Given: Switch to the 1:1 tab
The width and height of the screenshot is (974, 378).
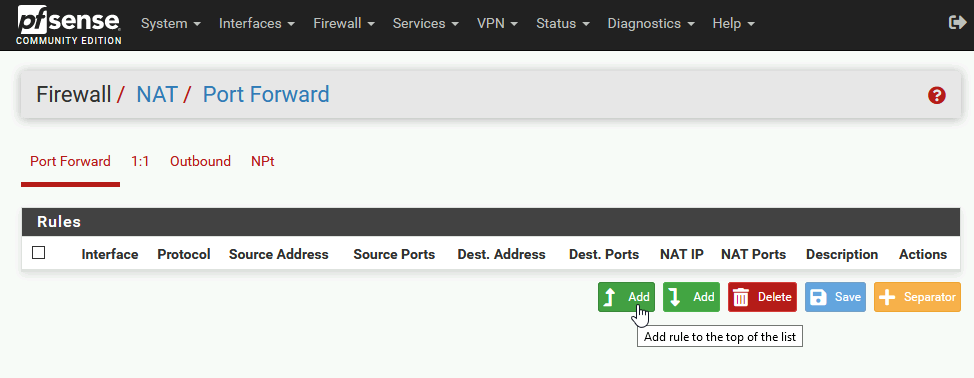Looking at the screenshot, I should tap(140, 161).
